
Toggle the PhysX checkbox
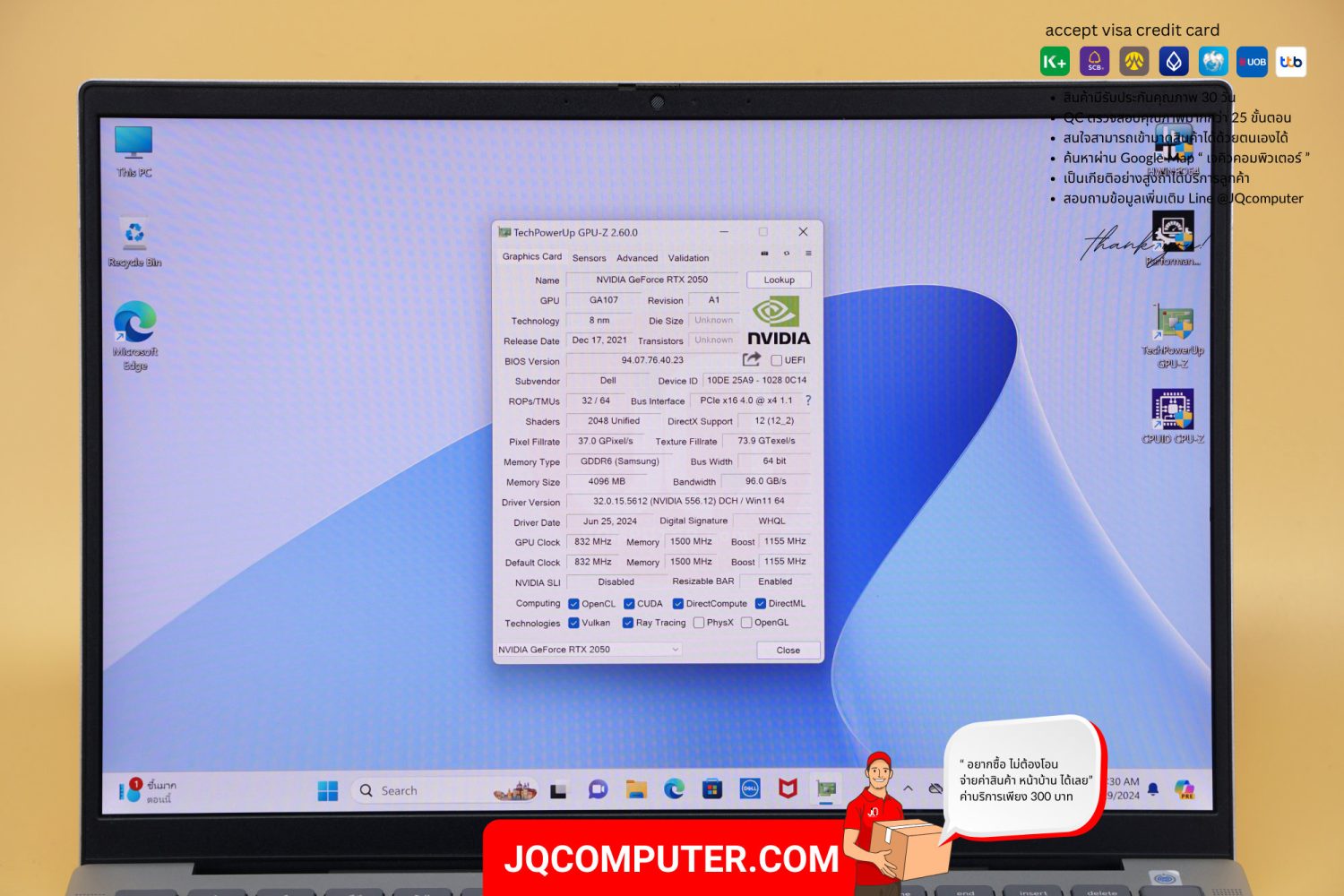point(699,623)
